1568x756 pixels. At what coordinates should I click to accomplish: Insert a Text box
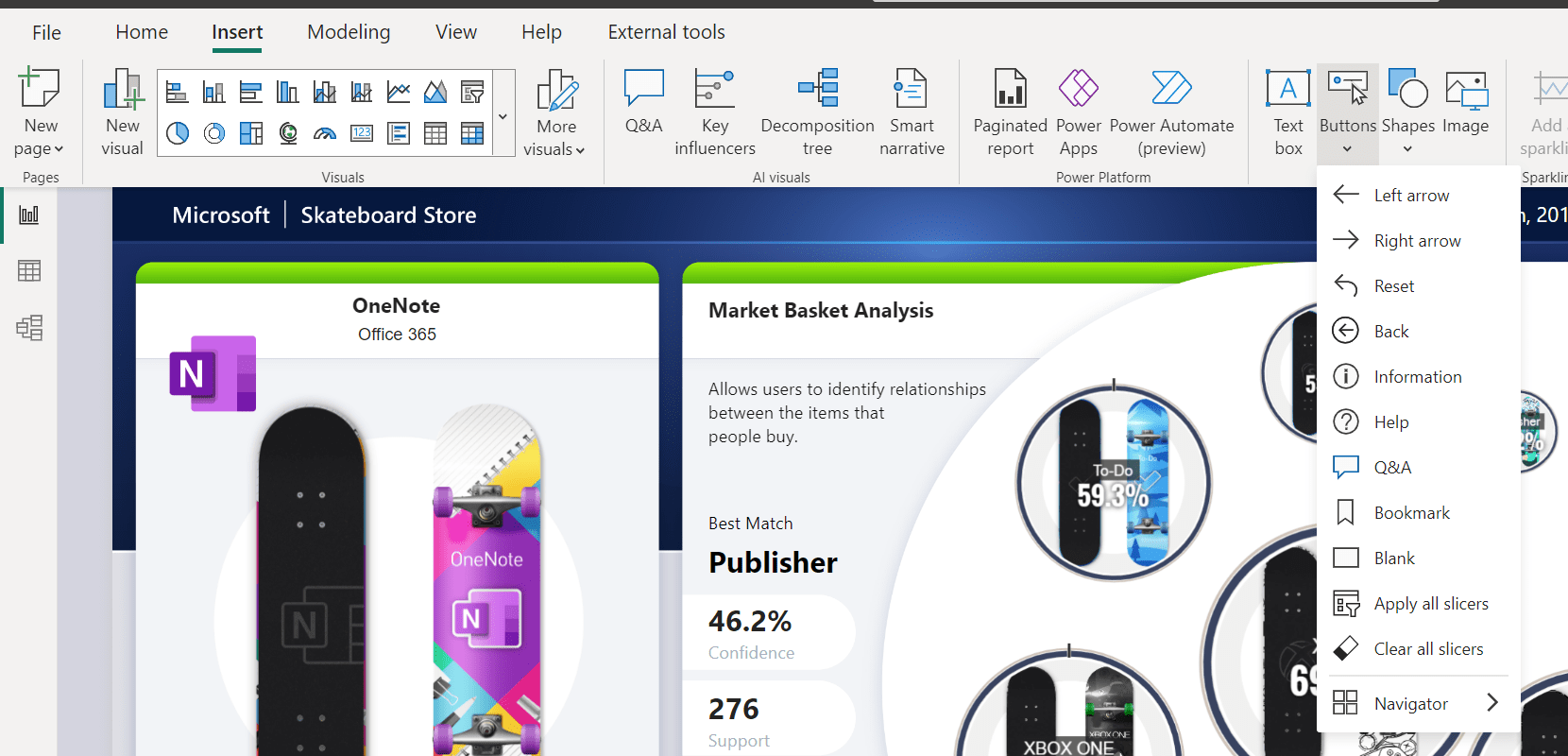point(1288,112)
